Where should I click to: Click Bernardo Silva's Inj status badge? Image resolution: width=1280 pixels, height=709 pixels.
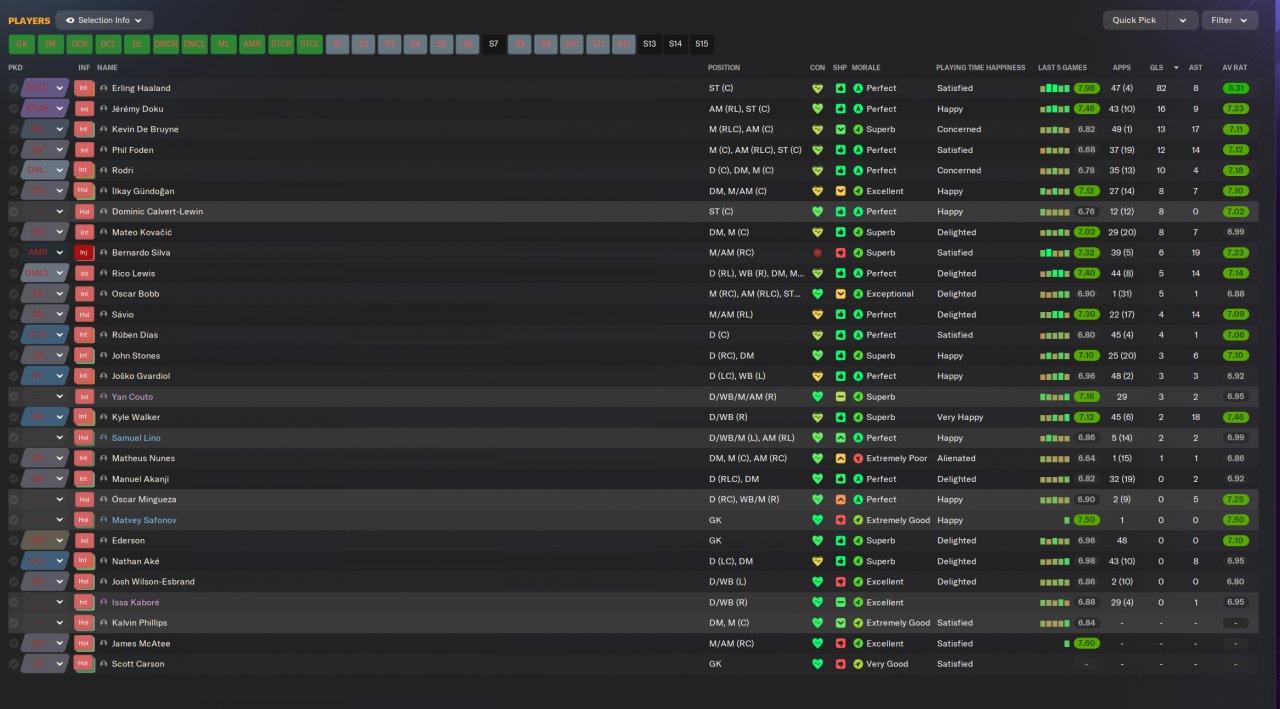[x=84, y=253]
